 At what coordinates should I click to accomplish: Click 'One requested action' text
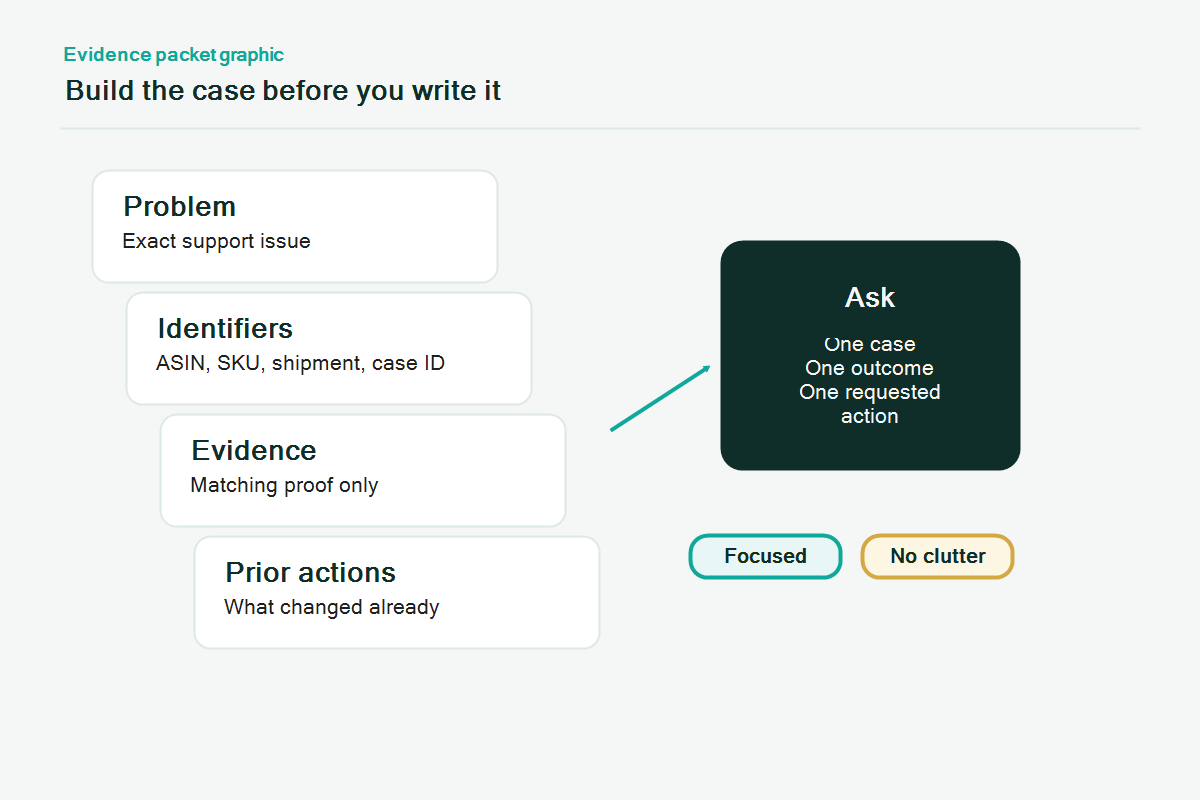[870, 404]
